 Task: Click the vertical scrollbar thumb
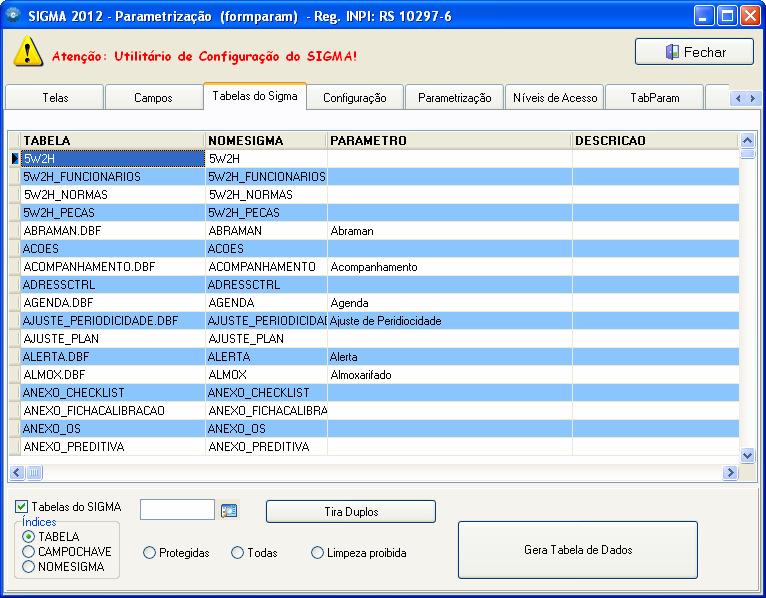point(747,154)
